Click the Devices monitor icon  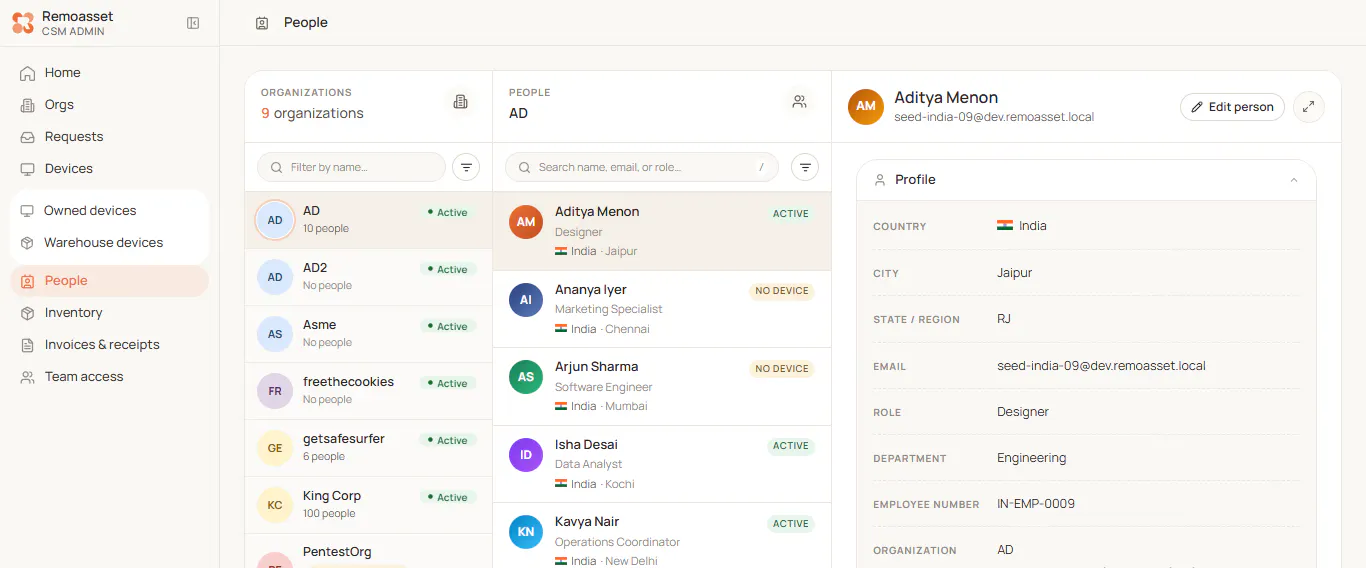[x=27, y=169]
